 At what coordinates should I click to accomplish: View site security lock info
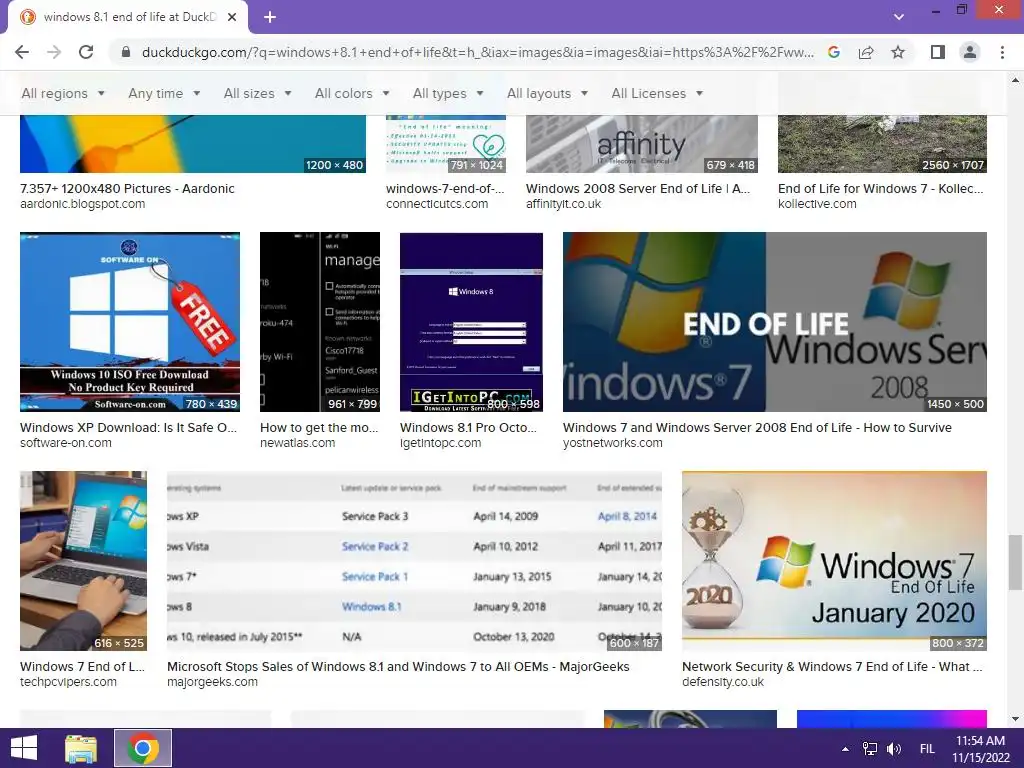126,52
